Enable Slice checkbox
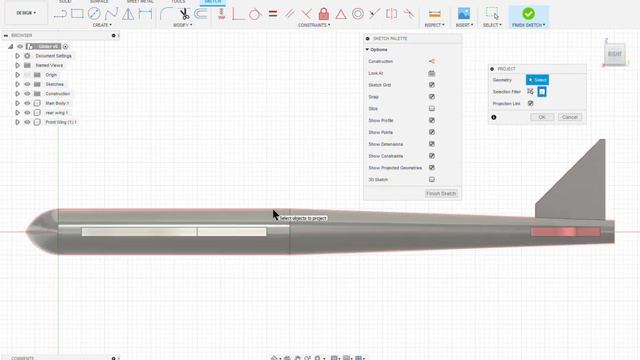640x360 pixels. 431,109
